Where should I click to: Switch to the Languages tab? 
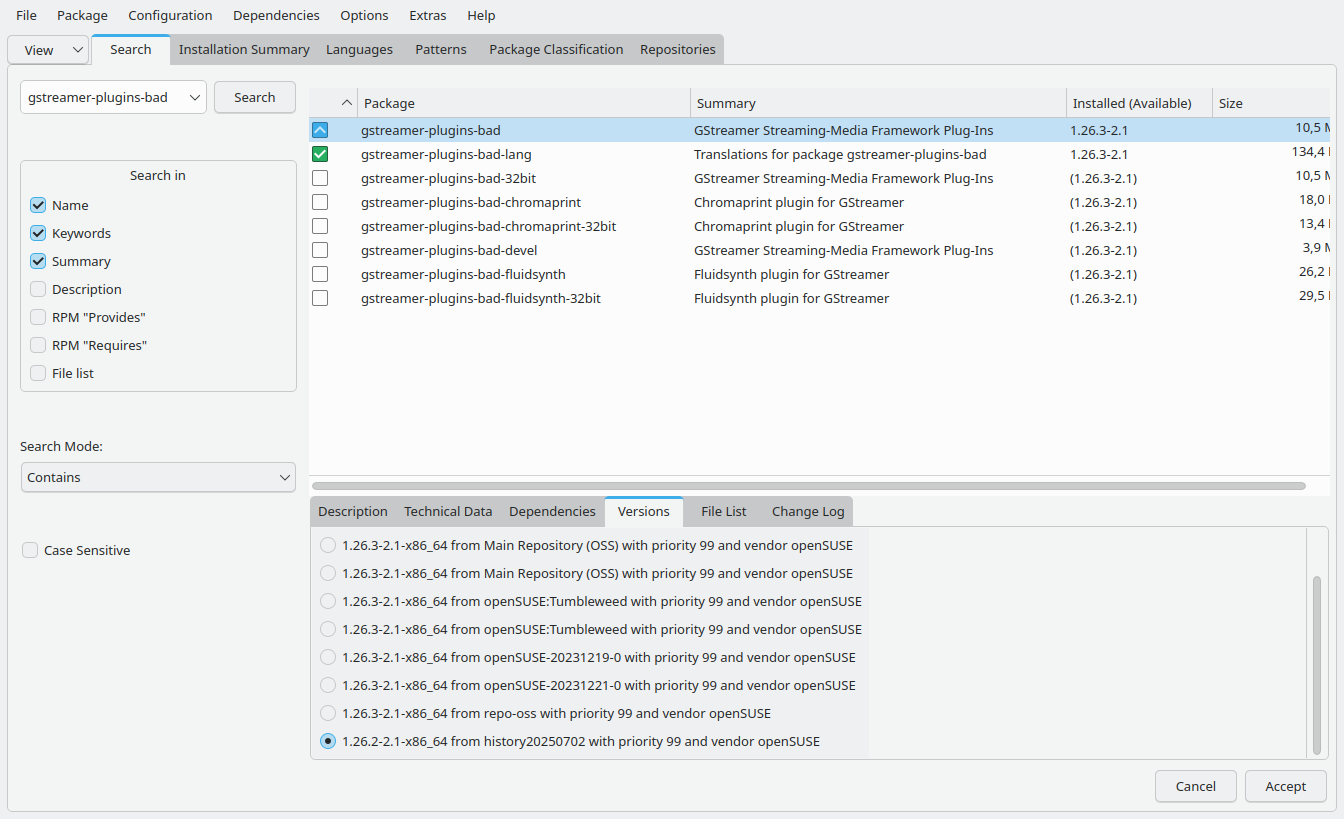point(359,49)
